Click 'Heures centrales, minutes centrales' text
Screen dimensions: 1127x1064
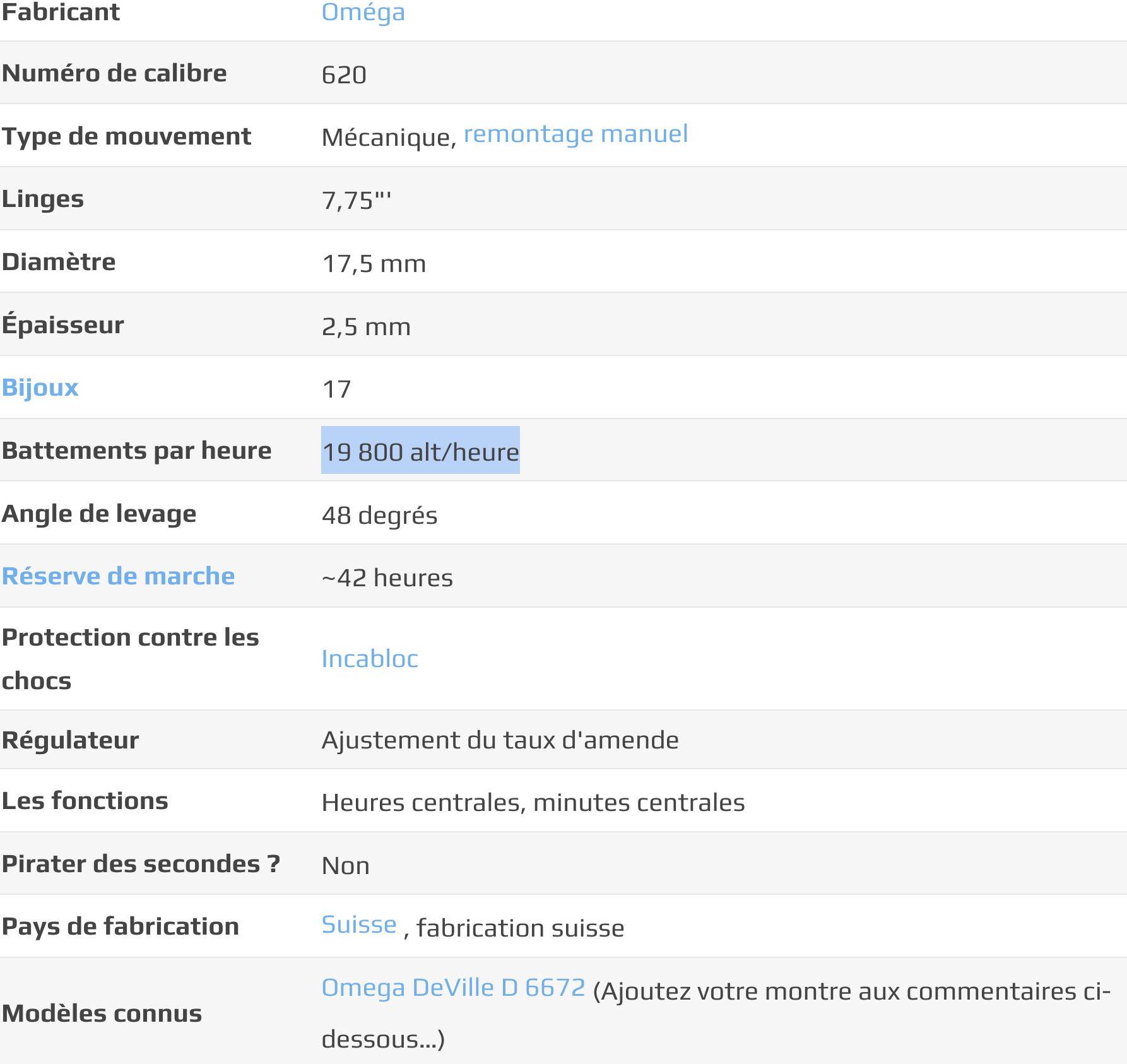(x=533, y=803)
